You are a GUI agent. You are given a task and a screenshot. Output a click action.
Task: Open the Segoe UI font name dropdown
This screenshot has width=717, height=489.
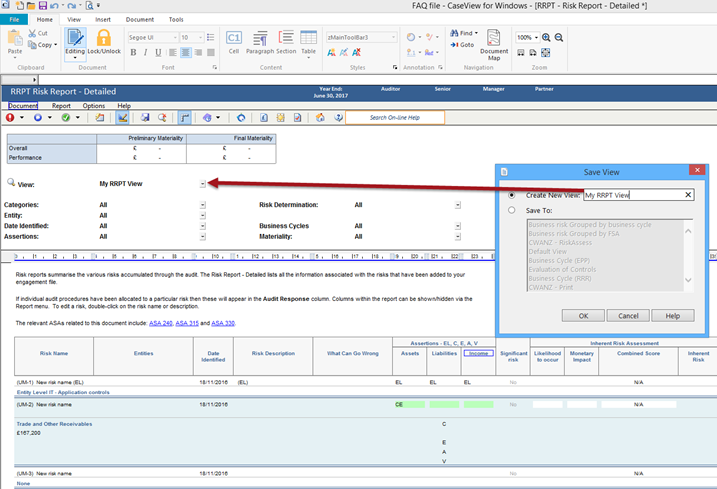[175, 38]
